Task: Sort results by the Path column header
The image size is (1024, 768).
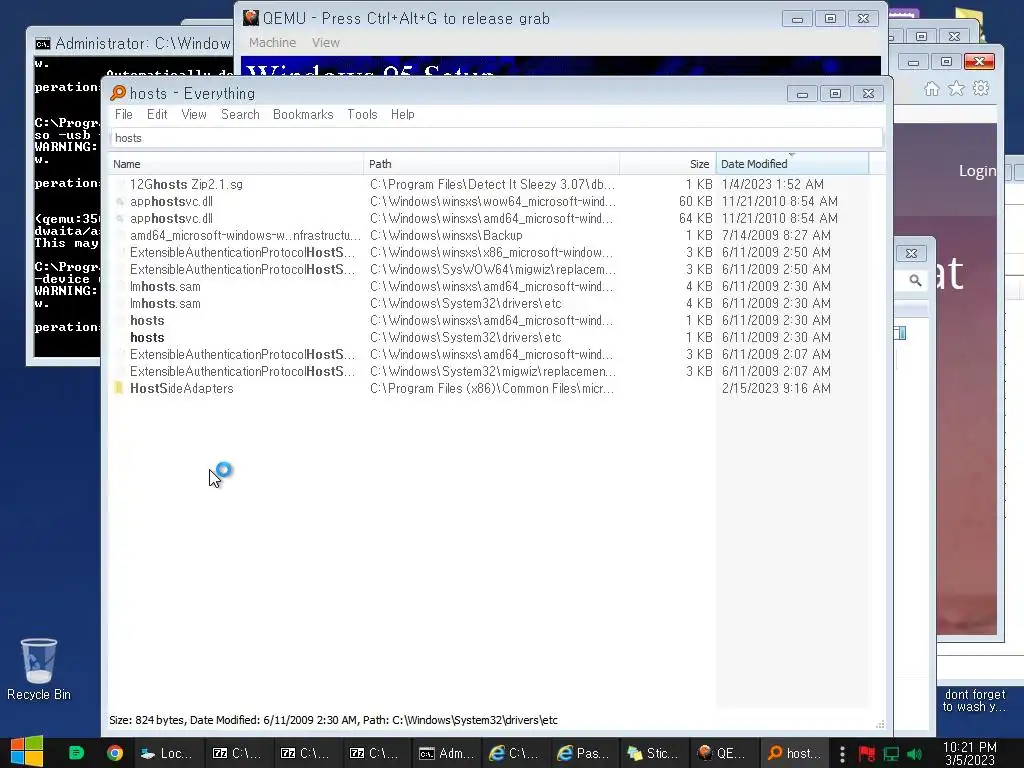Action: click(x=491, y=164)
